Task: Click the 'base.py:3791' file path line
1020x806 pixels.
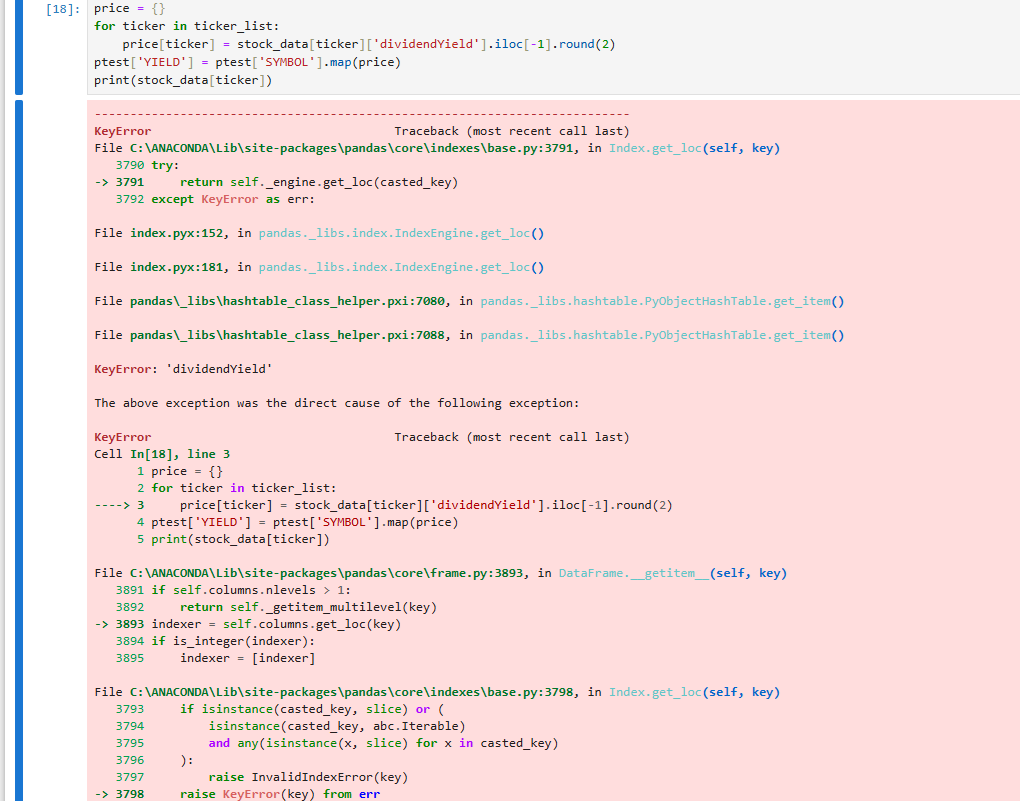Action: (436, 148)
